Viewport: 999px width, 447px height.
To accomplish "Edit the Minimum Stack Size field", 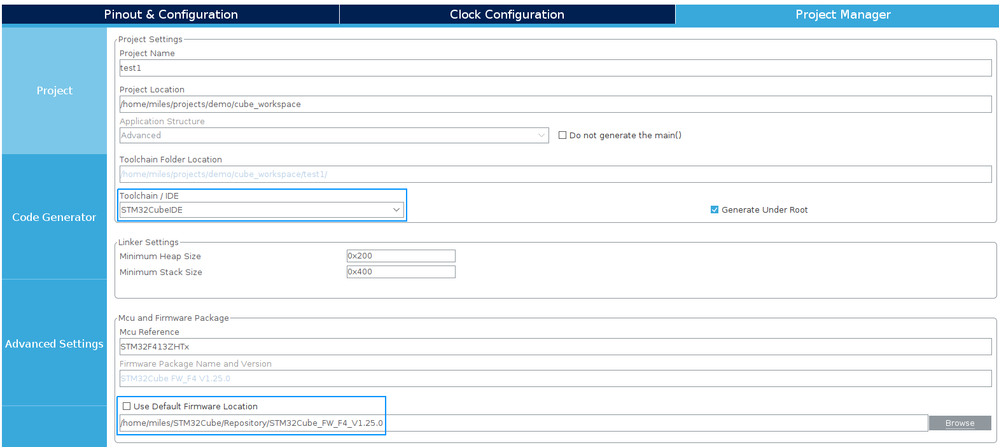I will (x=401, y=272).
